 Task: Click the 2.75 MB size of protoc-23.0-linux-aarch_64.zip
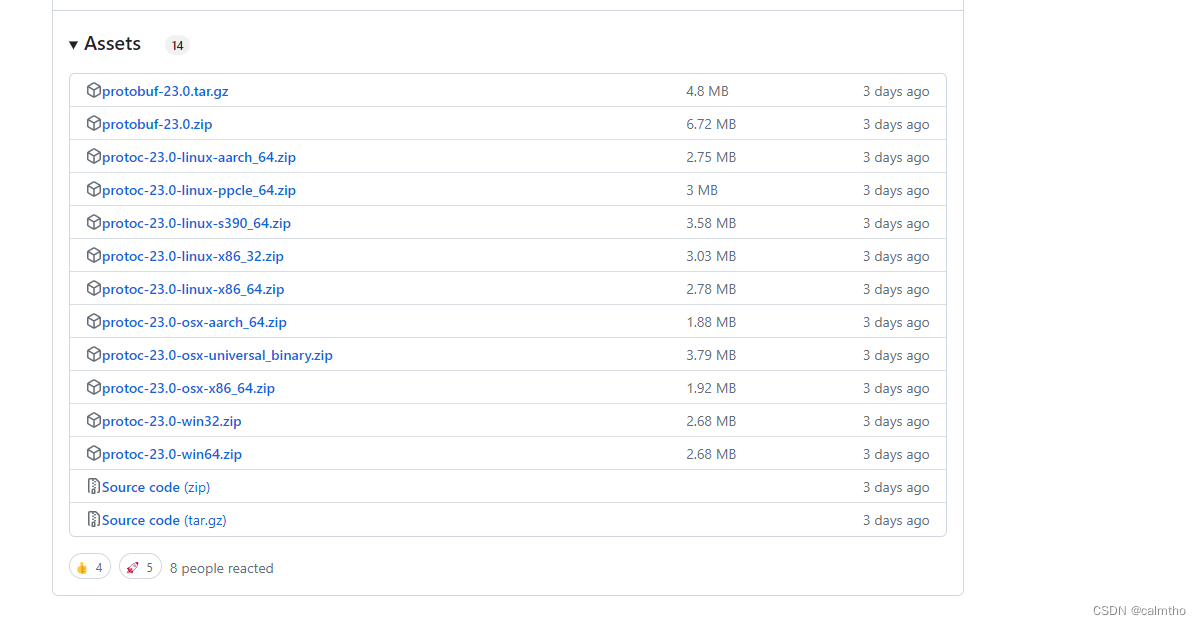711,157
